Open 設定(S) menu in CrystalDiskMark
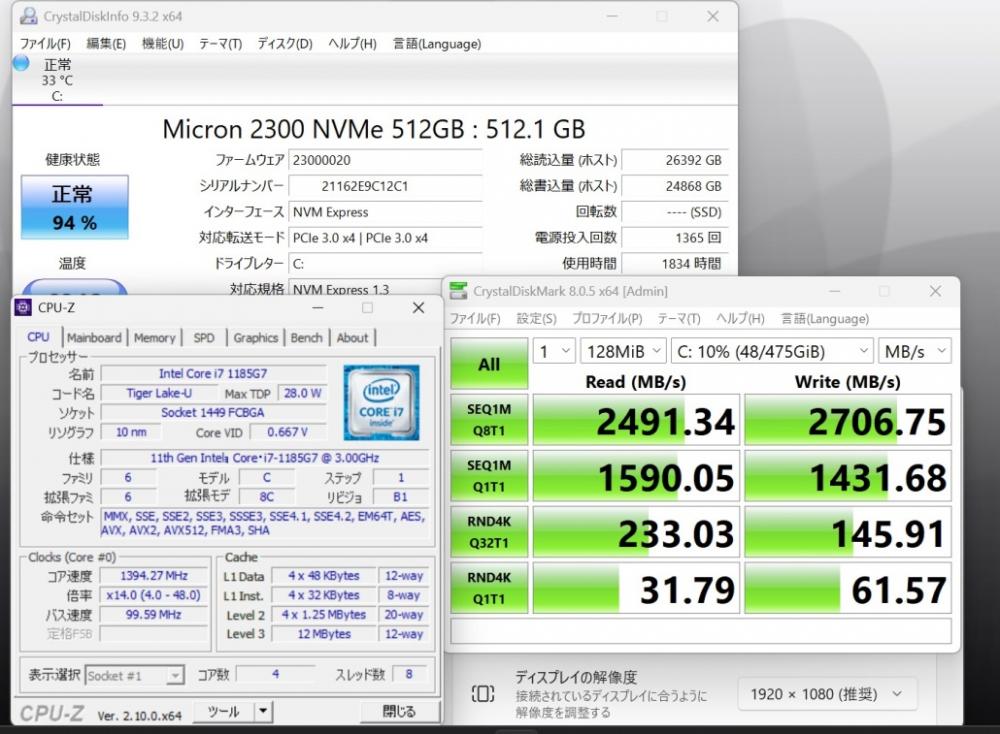 pos(536,318)
